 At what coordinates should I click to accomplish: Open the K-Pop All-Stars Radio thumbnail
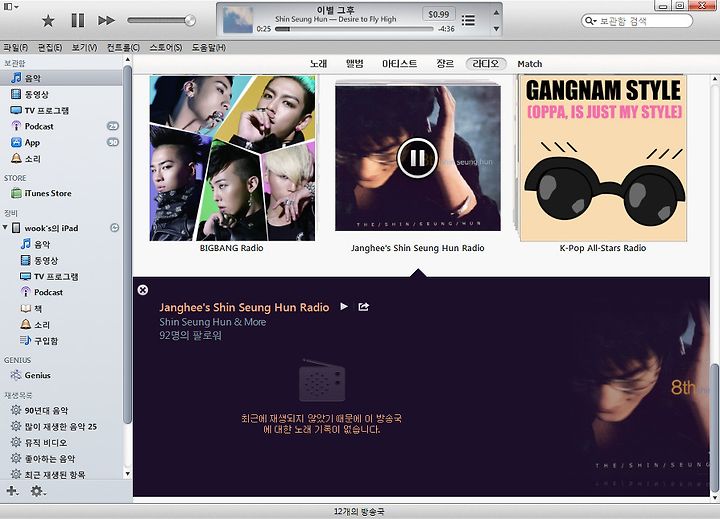tap(603, 158)
